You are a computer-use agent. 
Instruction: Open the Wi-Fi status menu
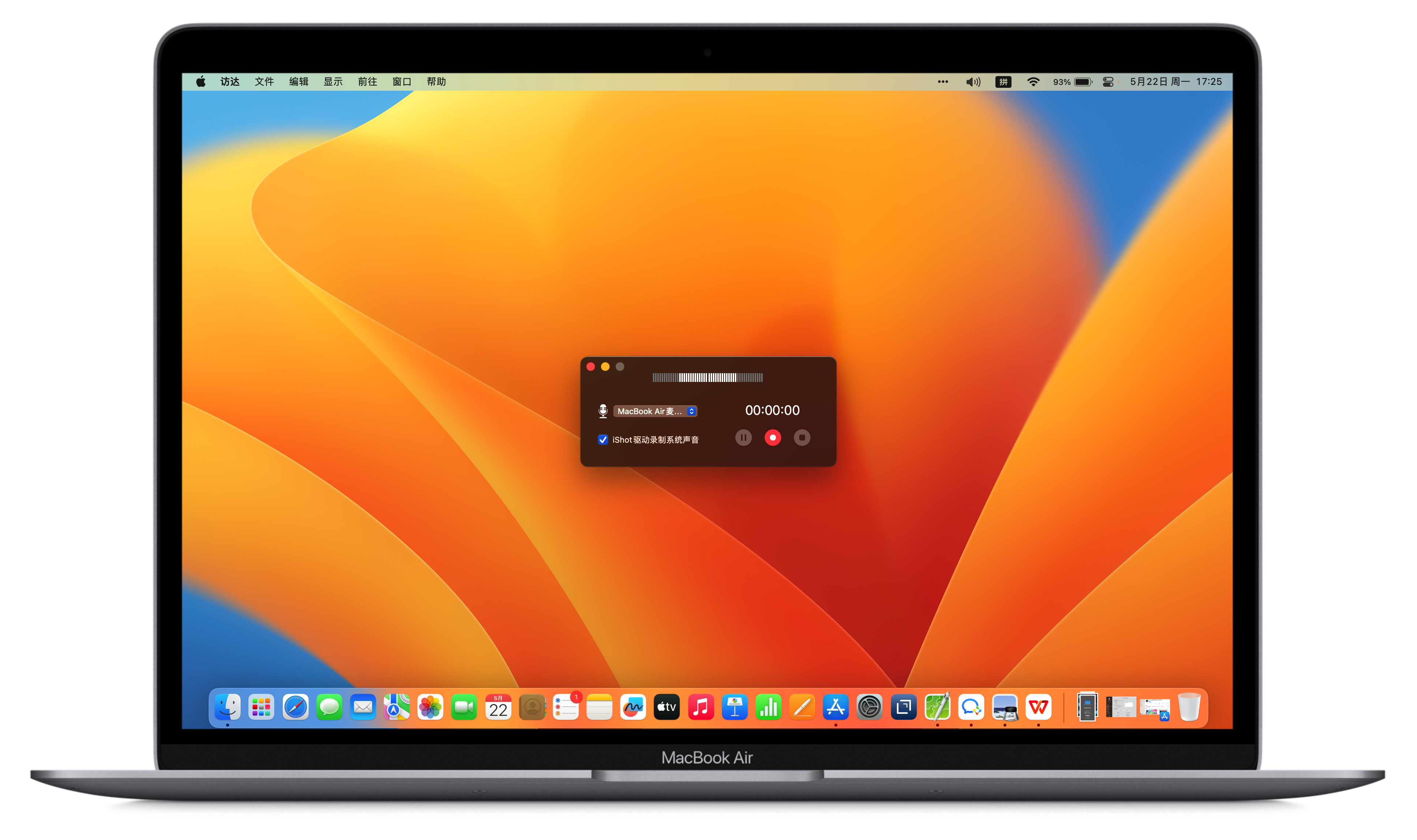pyautogui.click(x=1033, y=82)
